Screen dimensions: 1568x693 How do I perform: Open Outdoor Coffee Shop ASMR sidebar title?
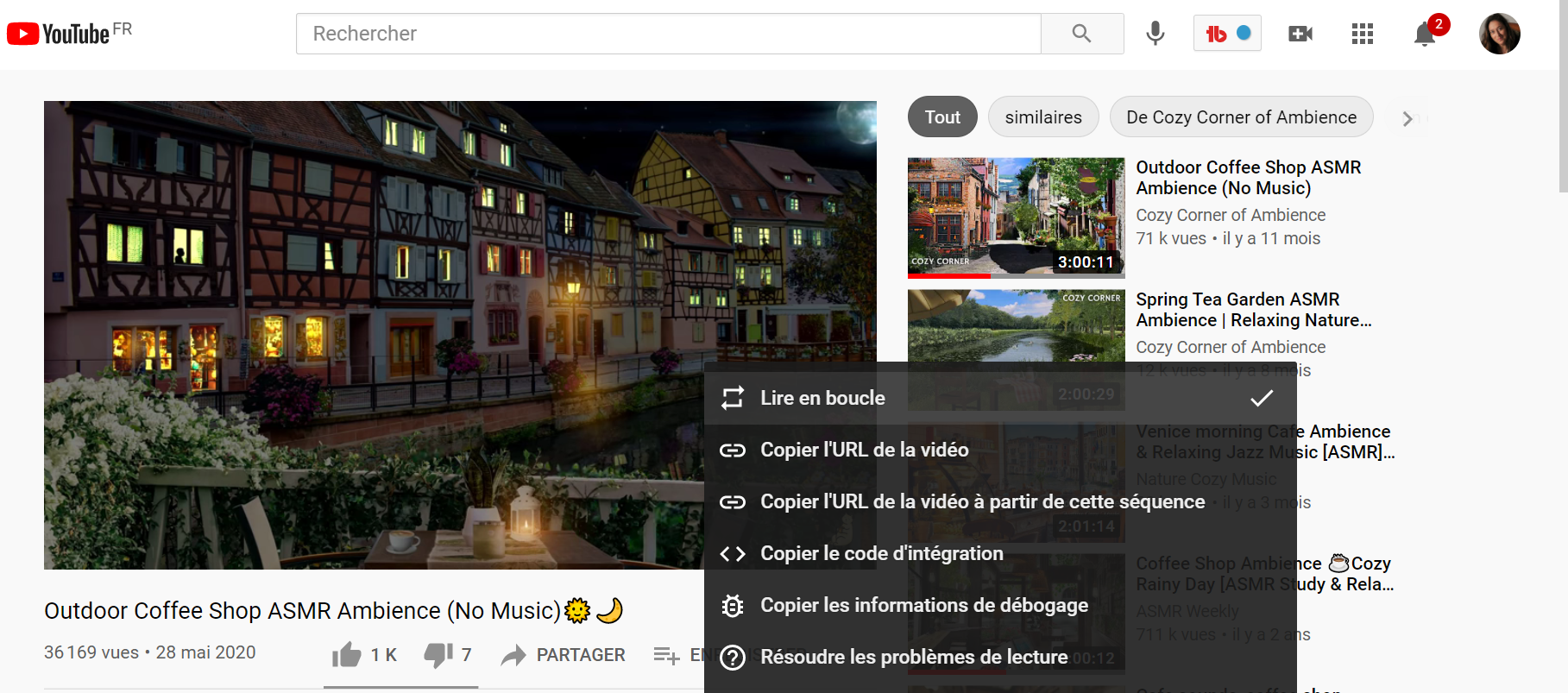[x=1249, y=178]
